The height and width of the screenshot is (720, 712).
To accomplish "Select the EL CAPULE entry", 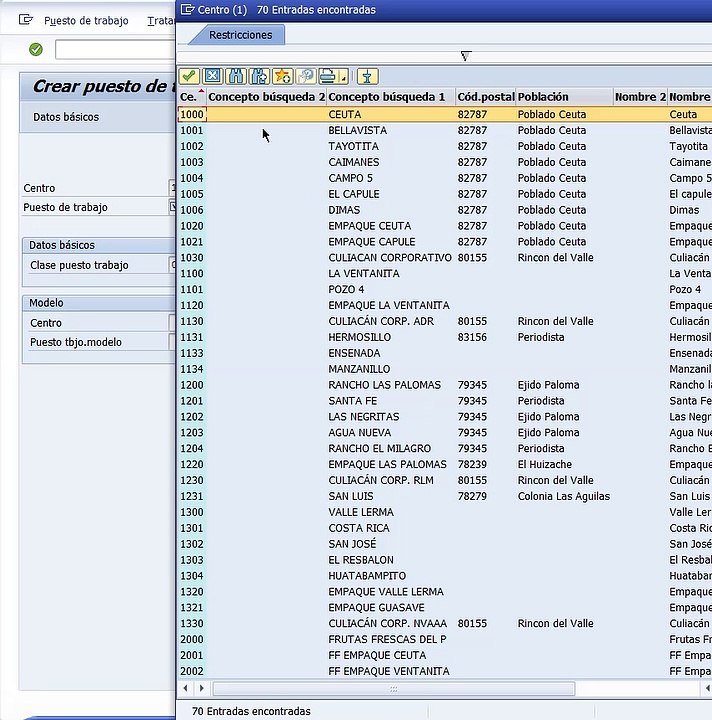I will point(353,194).
